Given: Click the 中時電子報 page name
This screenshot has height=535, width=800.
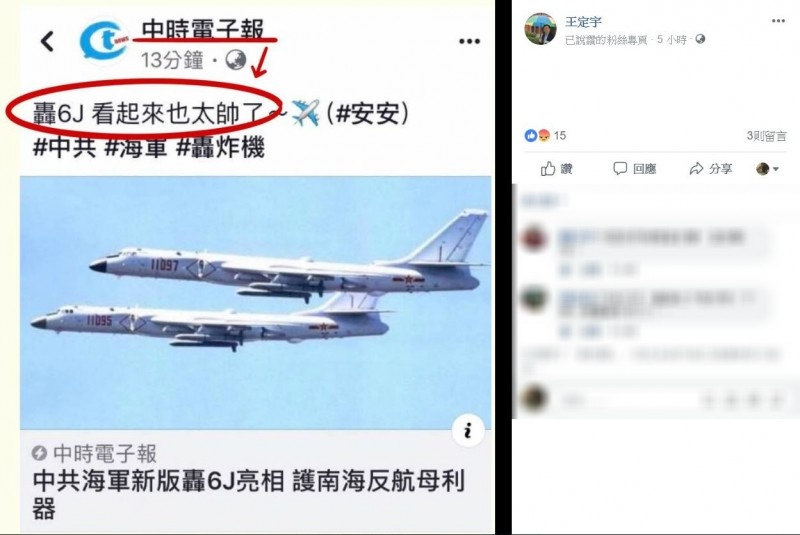Looking at the screenshot, I should coord(203,30).
